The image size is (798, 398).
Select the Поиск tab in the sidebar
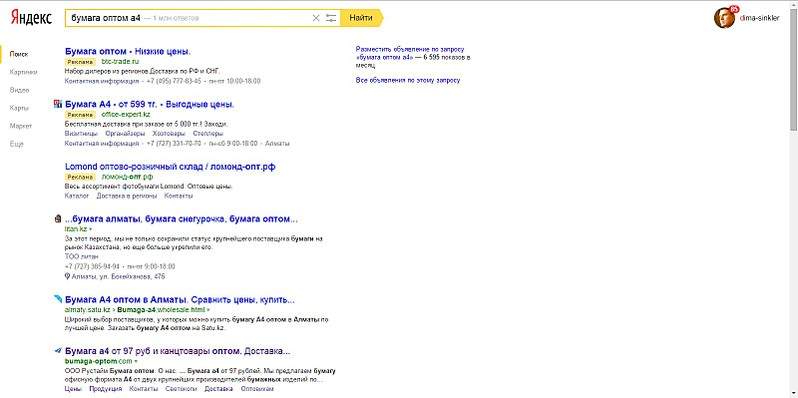(x=19, y=53)
